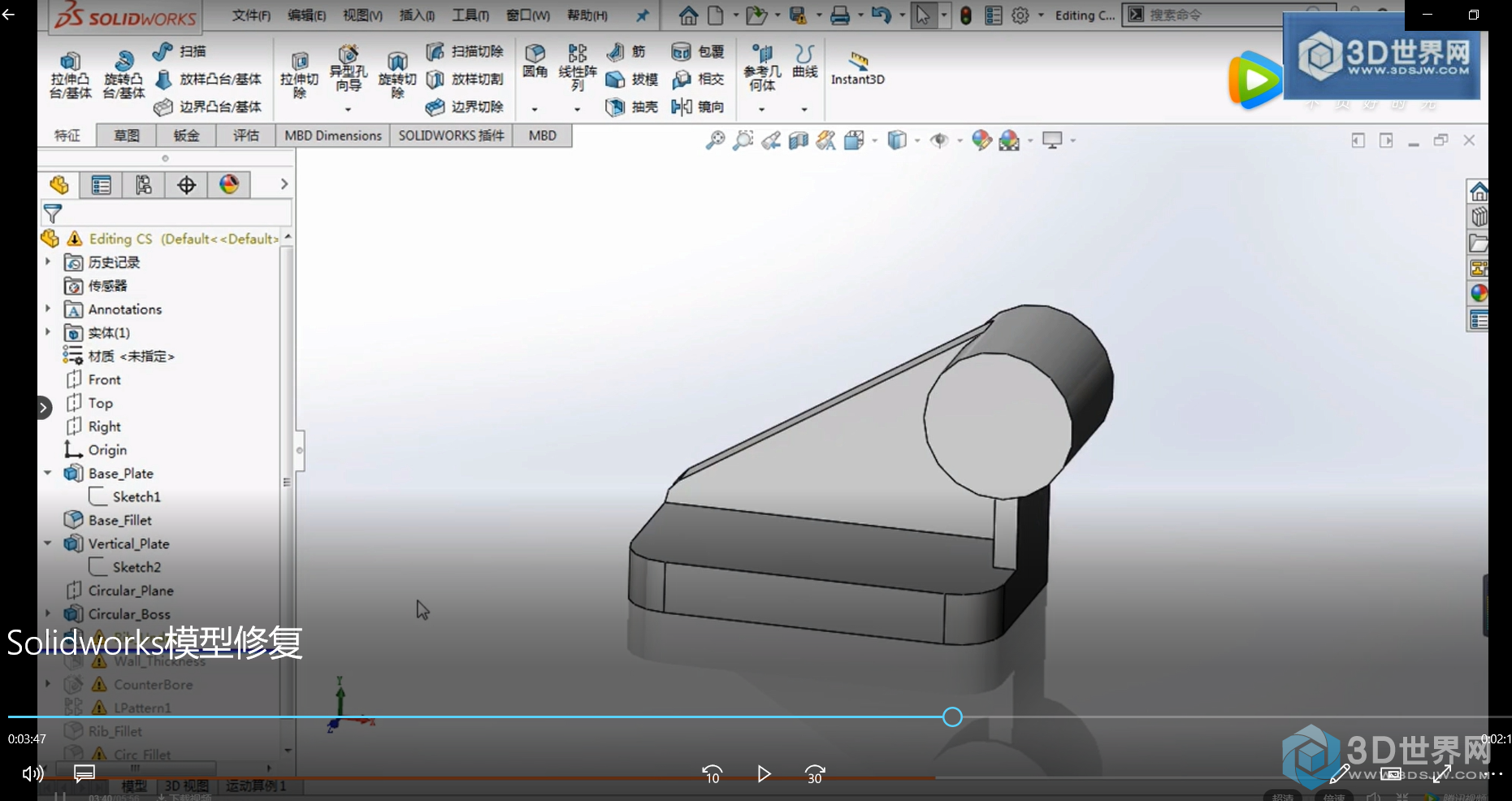Select the Extruded Cut (拉伸切除) tool
This screenshot has width=1512, height=801.
(x=299, y=75)
